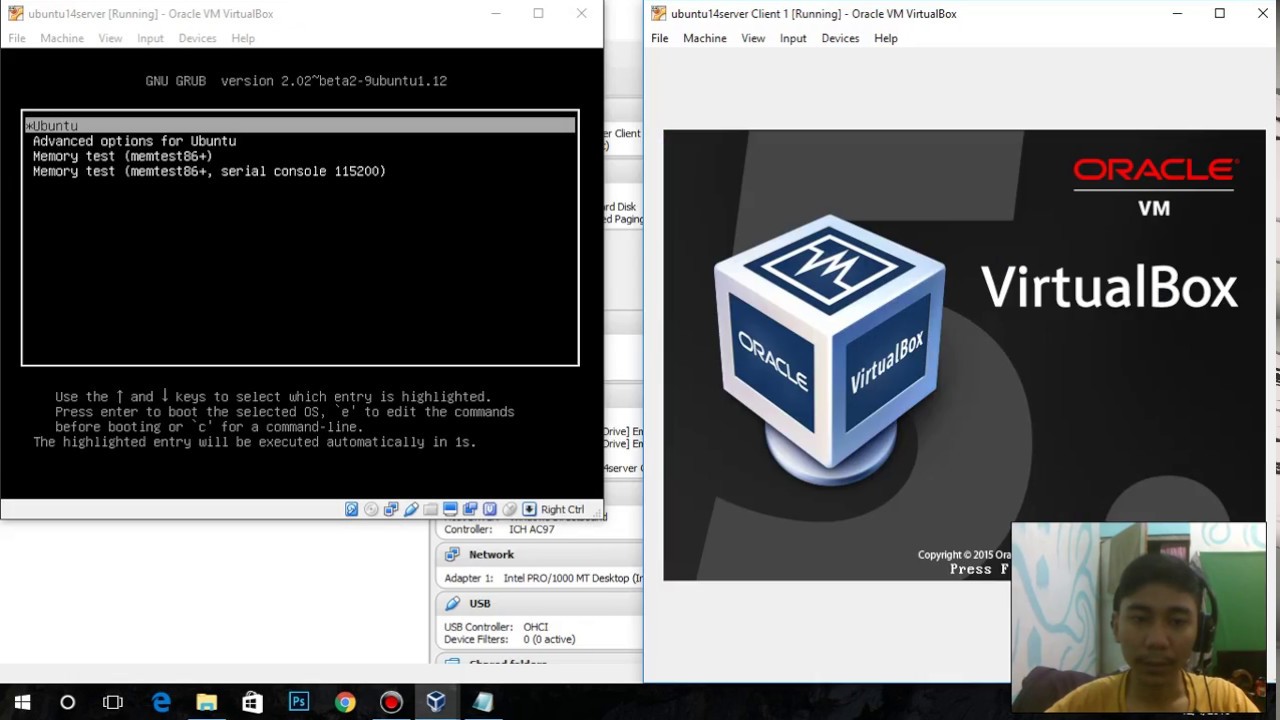This screenshot has width=1280, height=720.
Task: Open Windows Store from the taskbar
Action: point(252,702)
